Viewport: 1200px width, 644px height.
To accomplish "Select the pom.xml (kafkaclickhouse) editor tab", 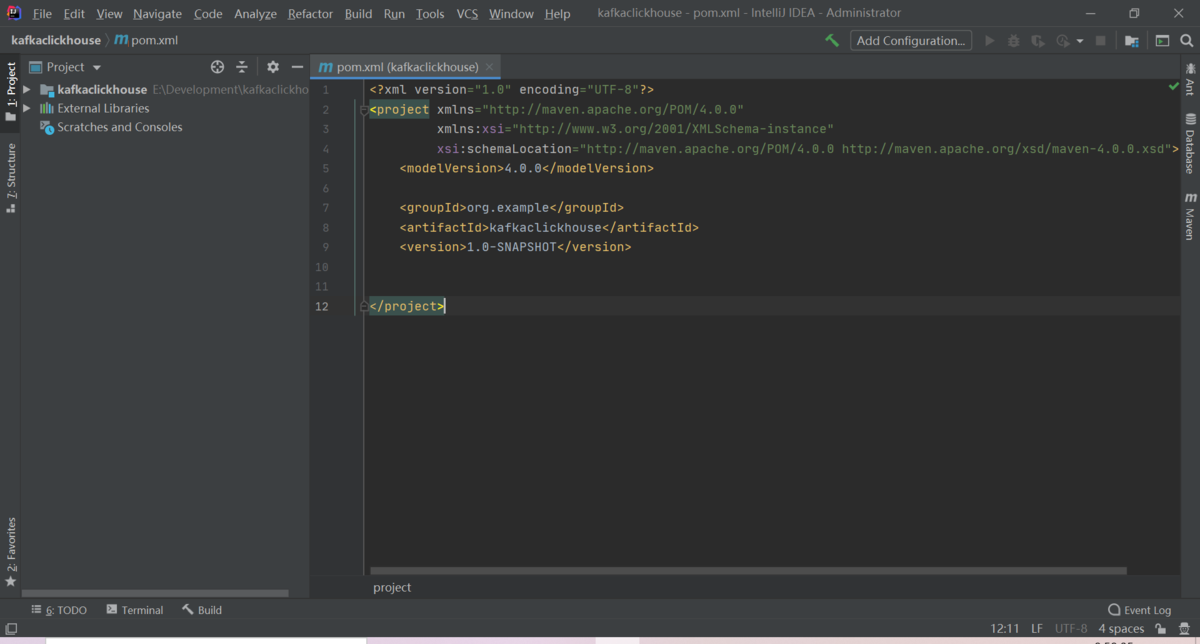I will pos(407,67).
